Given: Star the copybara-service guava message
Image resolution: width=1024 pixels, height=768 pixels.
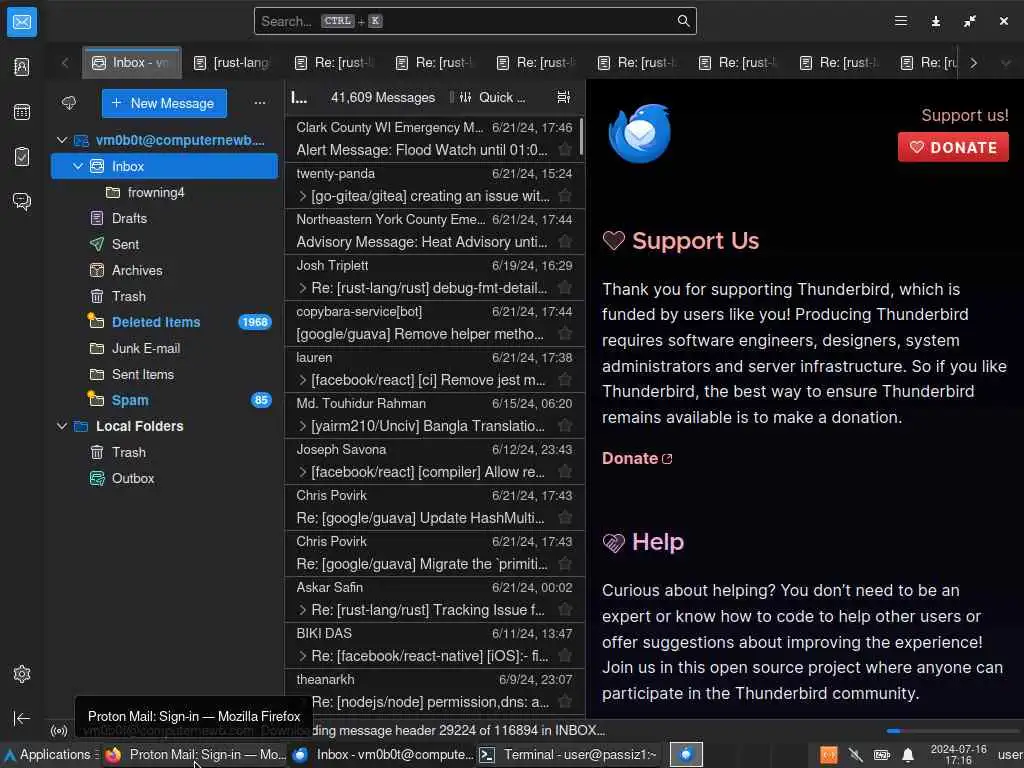Looking at the screenshot, I should coord(565,334).
